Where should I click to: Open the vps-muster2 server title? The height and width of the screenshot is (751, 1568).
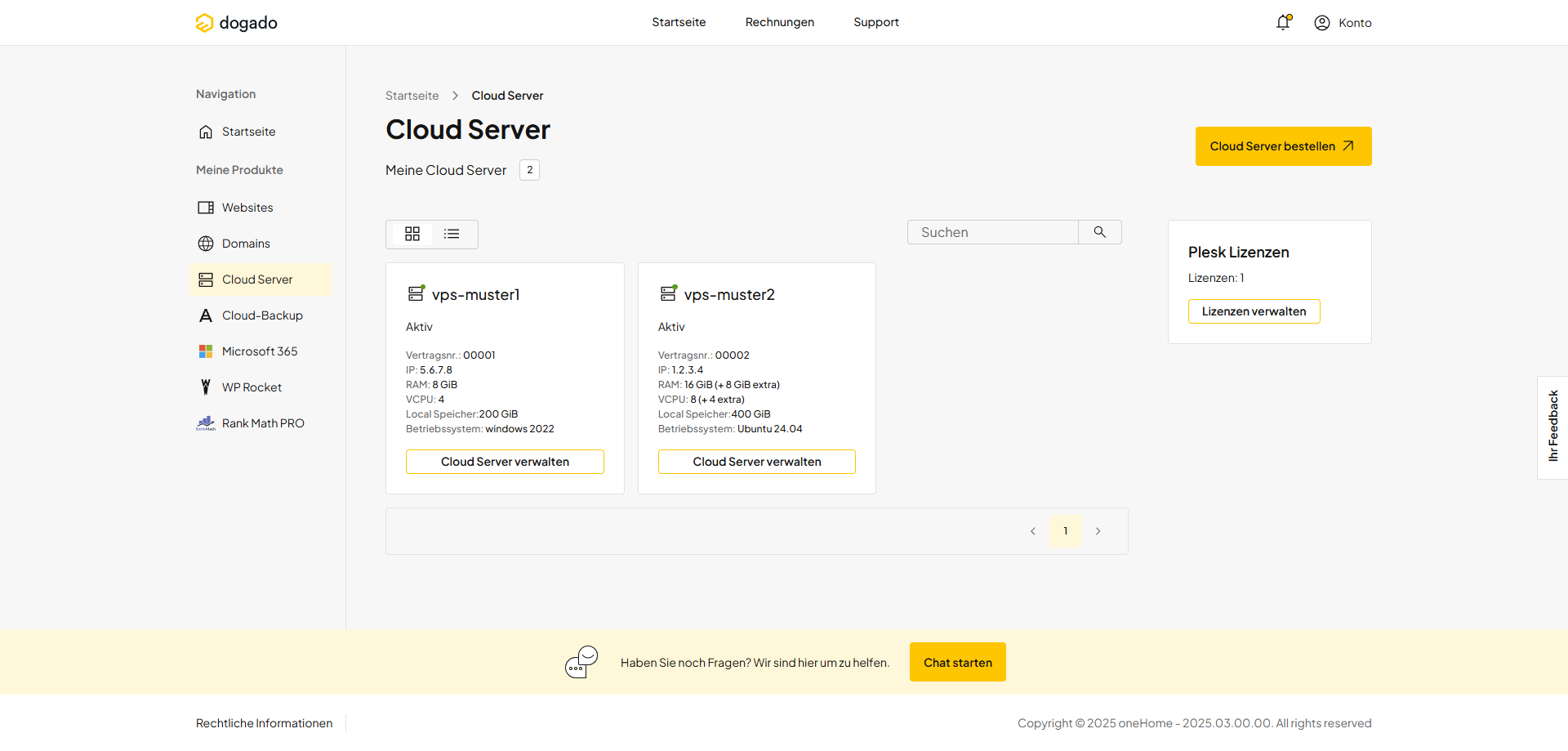(729, 294)
